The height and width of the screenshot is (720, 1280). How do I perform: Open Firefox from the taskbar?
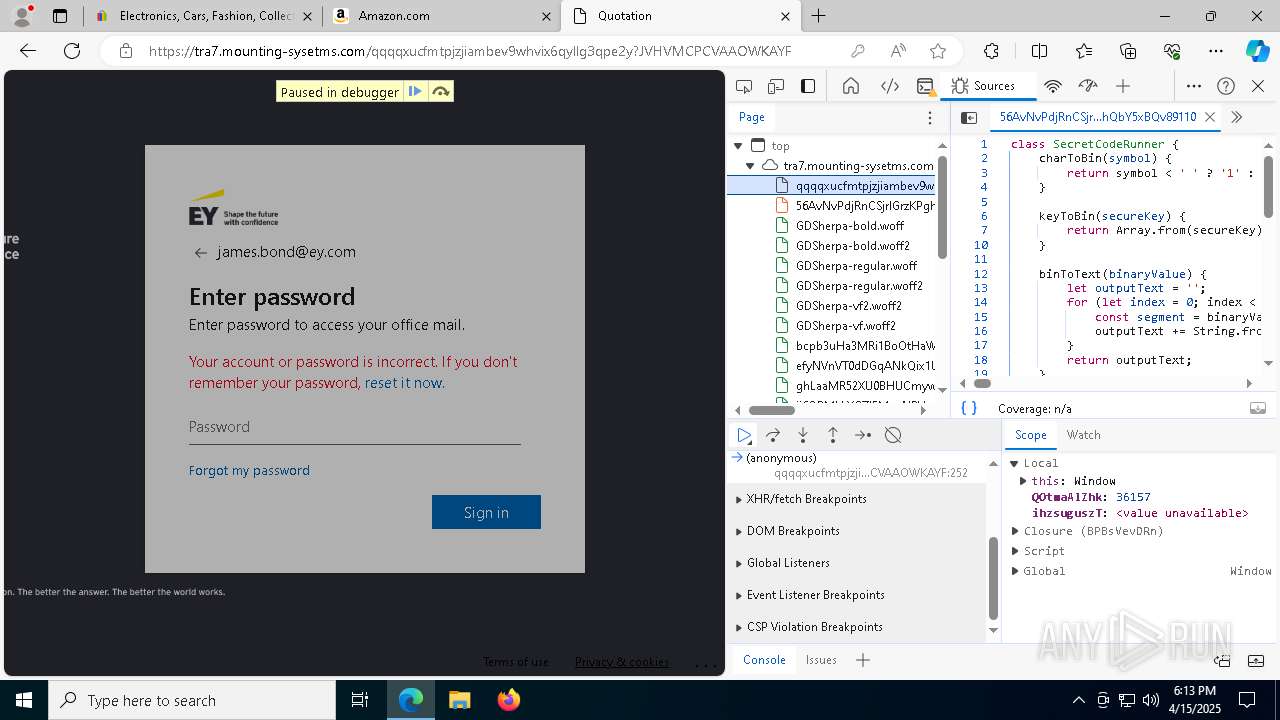point(509,700)
